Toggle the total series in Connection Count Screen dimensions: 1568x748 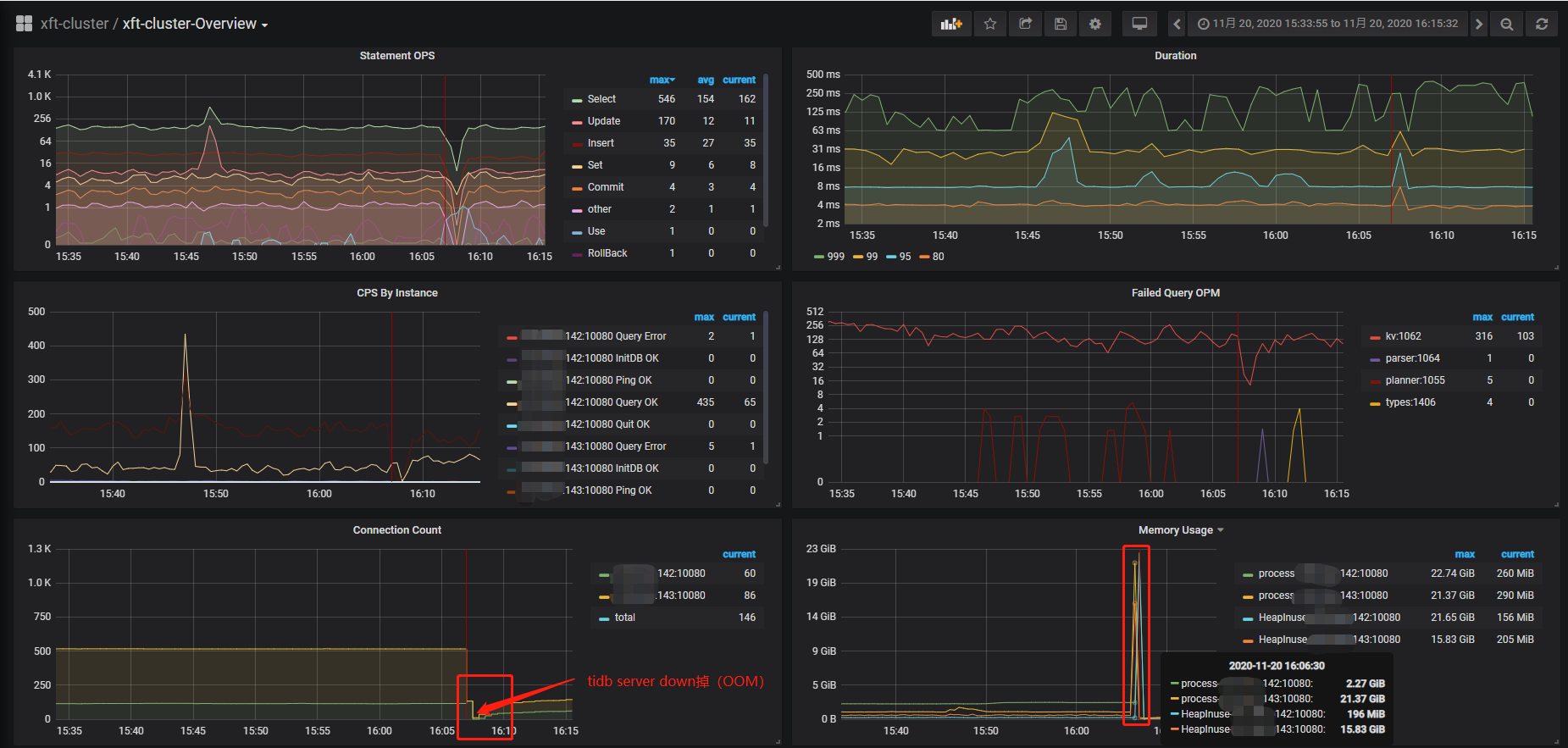(624, 618)
